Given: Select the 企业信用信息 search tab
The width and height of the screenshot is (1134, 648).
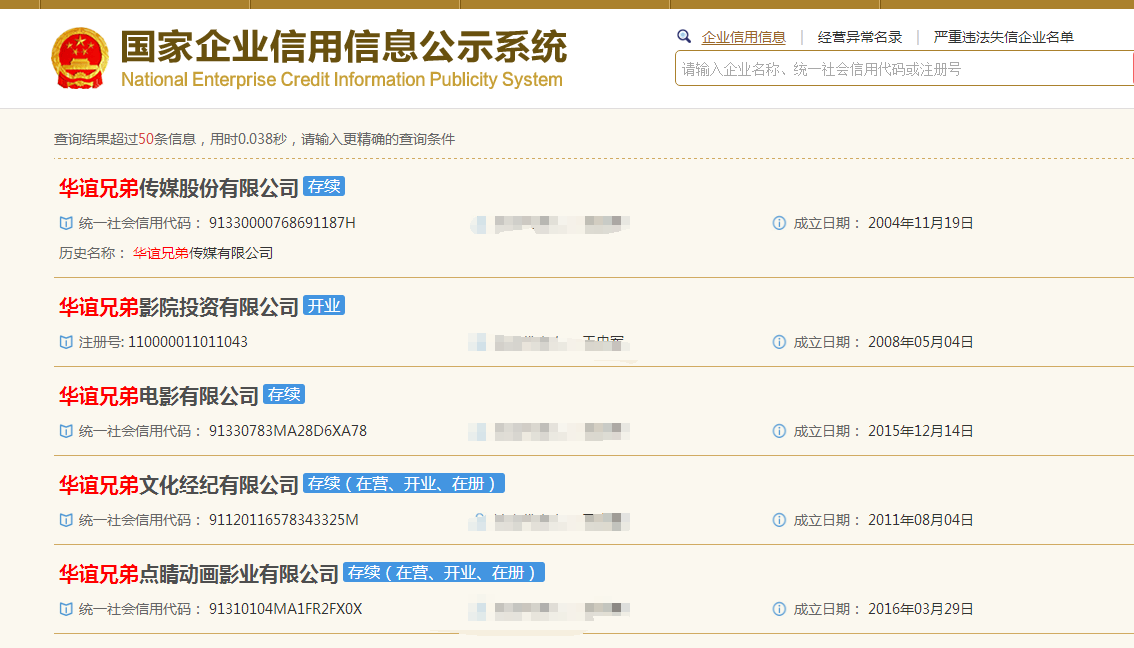Looking at the screenshot, I should (743, 37).
